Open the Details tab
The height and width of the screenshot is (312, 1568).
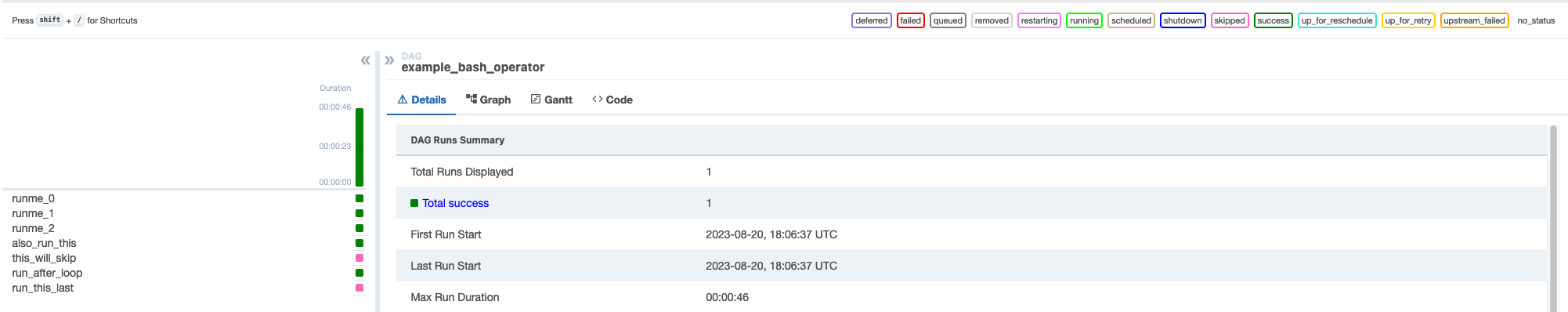[x=421, y=100]
